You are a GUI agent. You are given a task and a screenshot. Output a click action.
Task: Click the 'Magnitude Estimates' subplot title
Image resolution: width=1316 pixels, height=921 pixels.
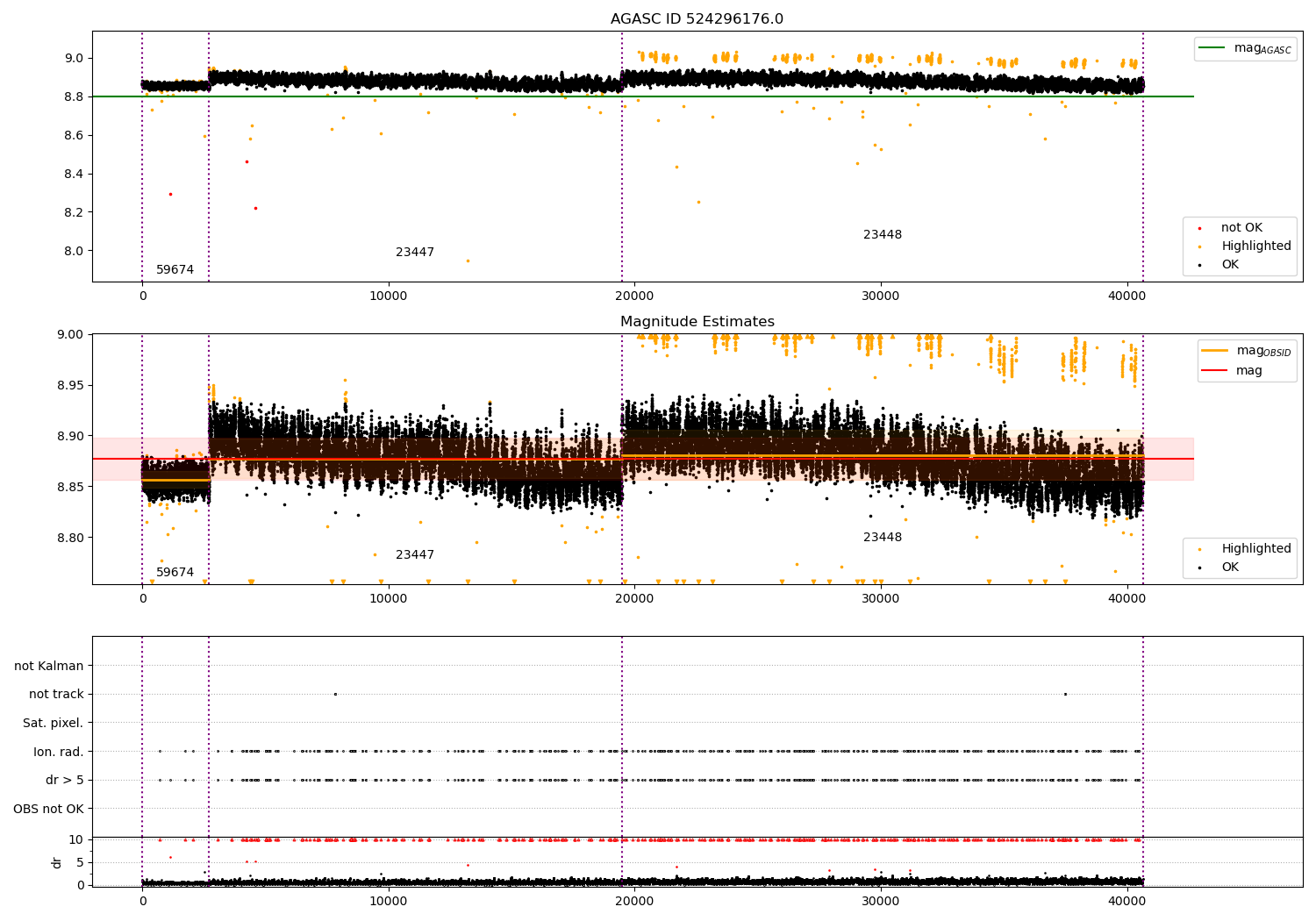click(697, 322)
